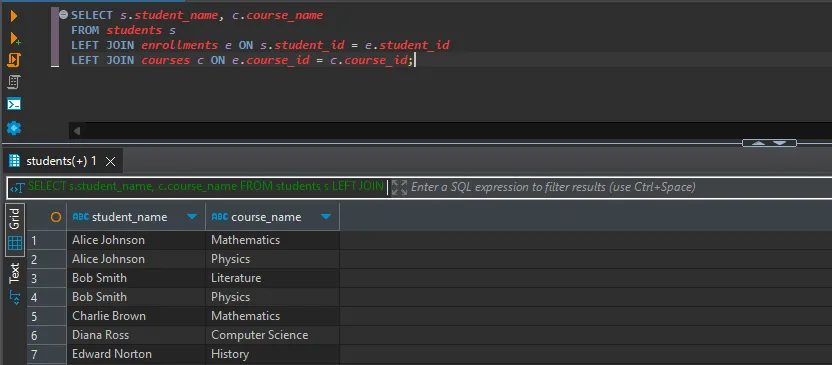Select Mathematics cell in row 1
The image size is (832, 365).
(272, 240)
